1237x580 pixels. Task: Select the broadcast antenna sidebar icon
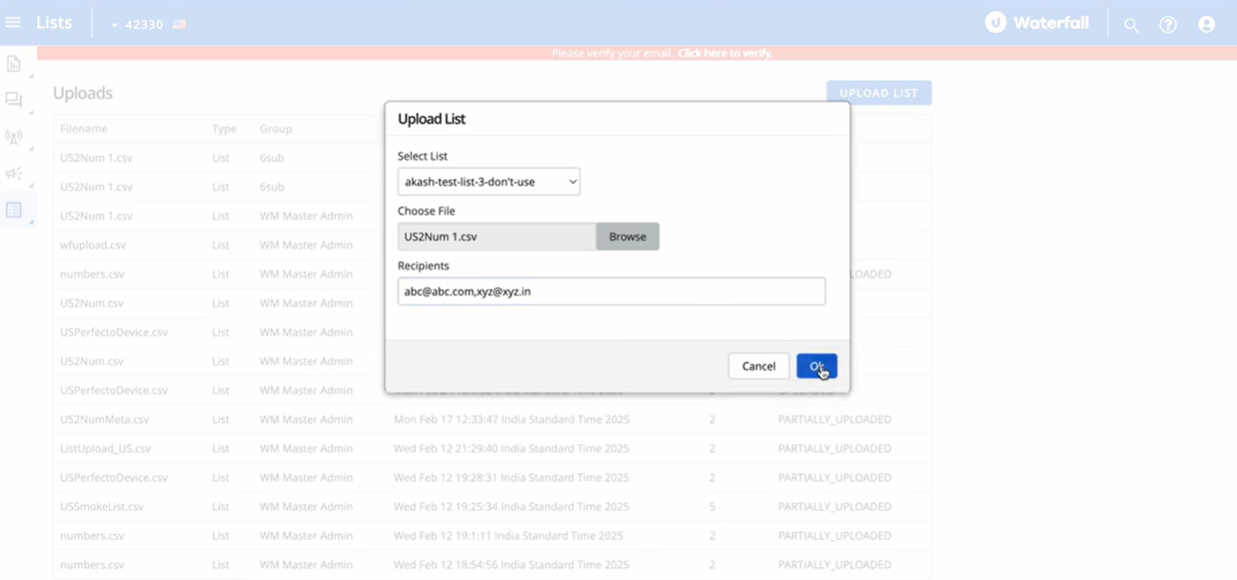tap(14, 137)
